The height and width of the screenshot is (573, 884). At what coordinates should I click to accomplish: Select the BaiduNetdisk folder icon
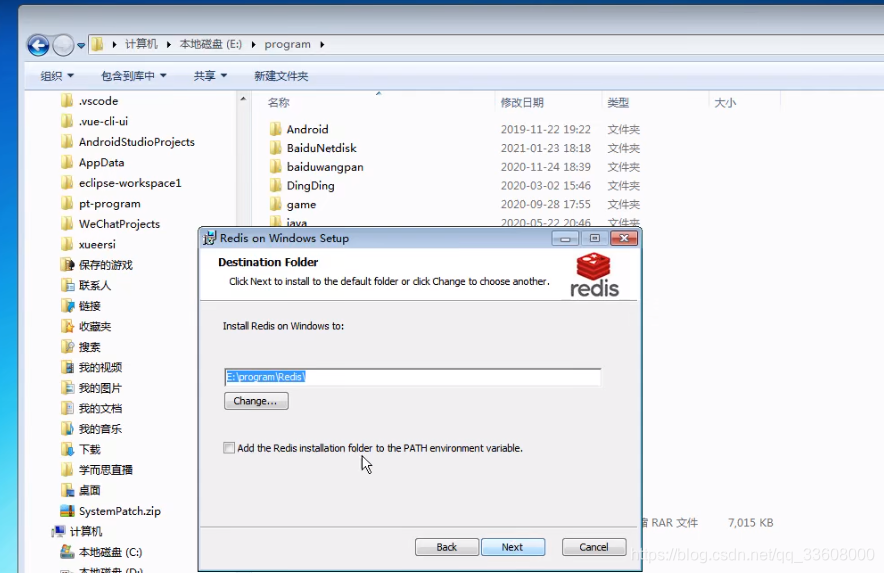[276, 148]
